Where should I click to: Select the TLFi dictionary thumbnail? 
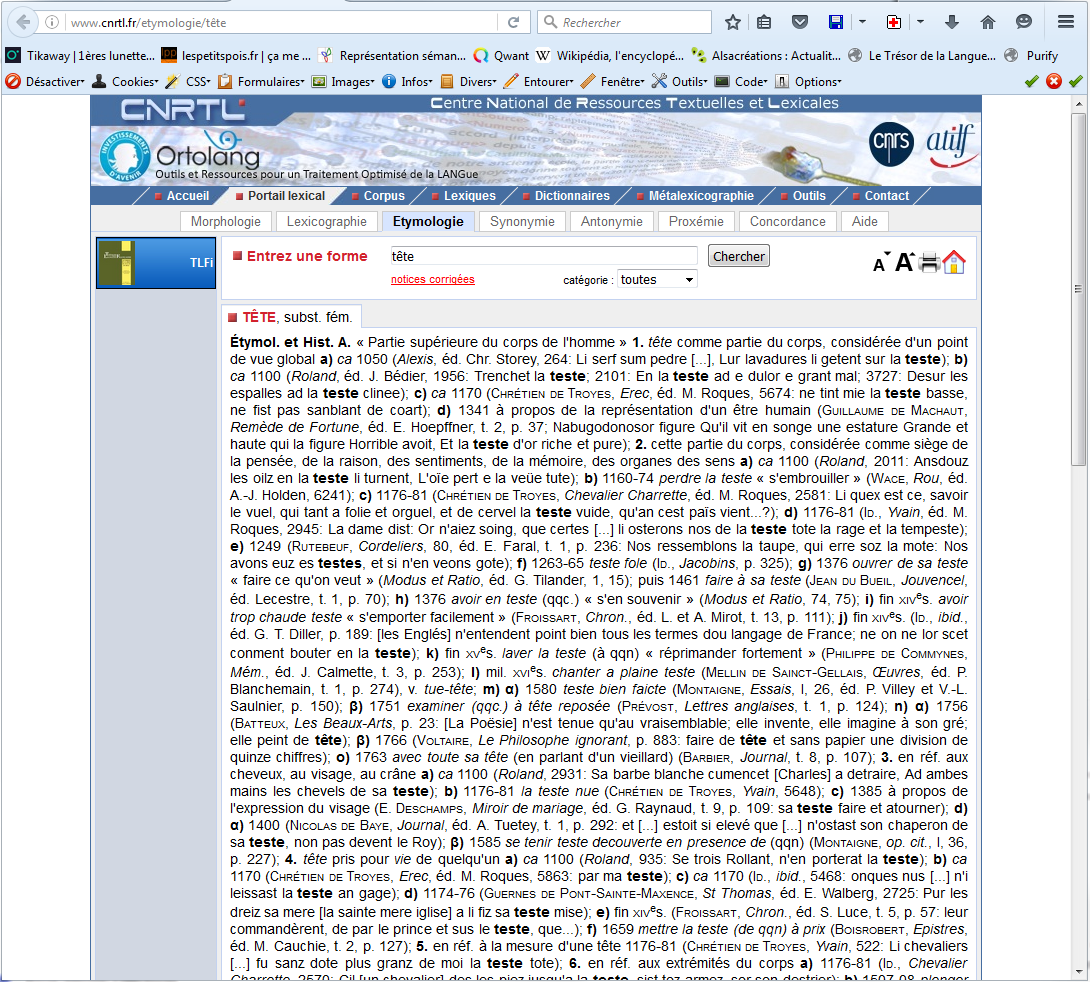click(156, 263)
